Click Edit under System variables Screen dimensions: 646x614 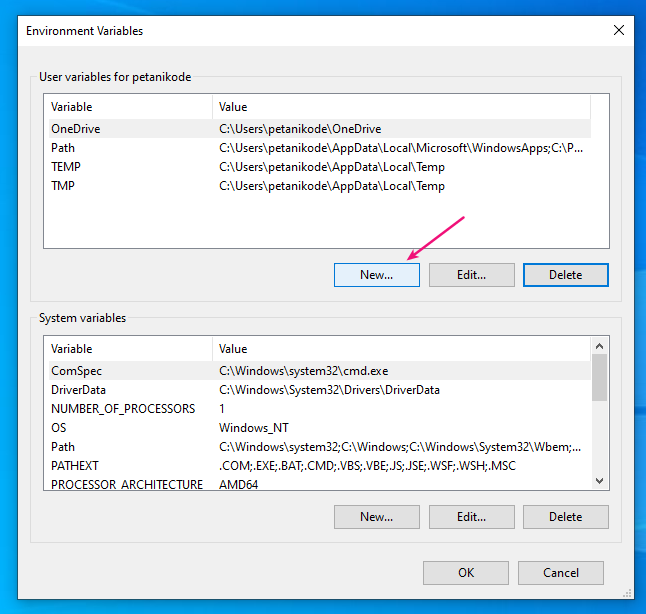(471, 517)
